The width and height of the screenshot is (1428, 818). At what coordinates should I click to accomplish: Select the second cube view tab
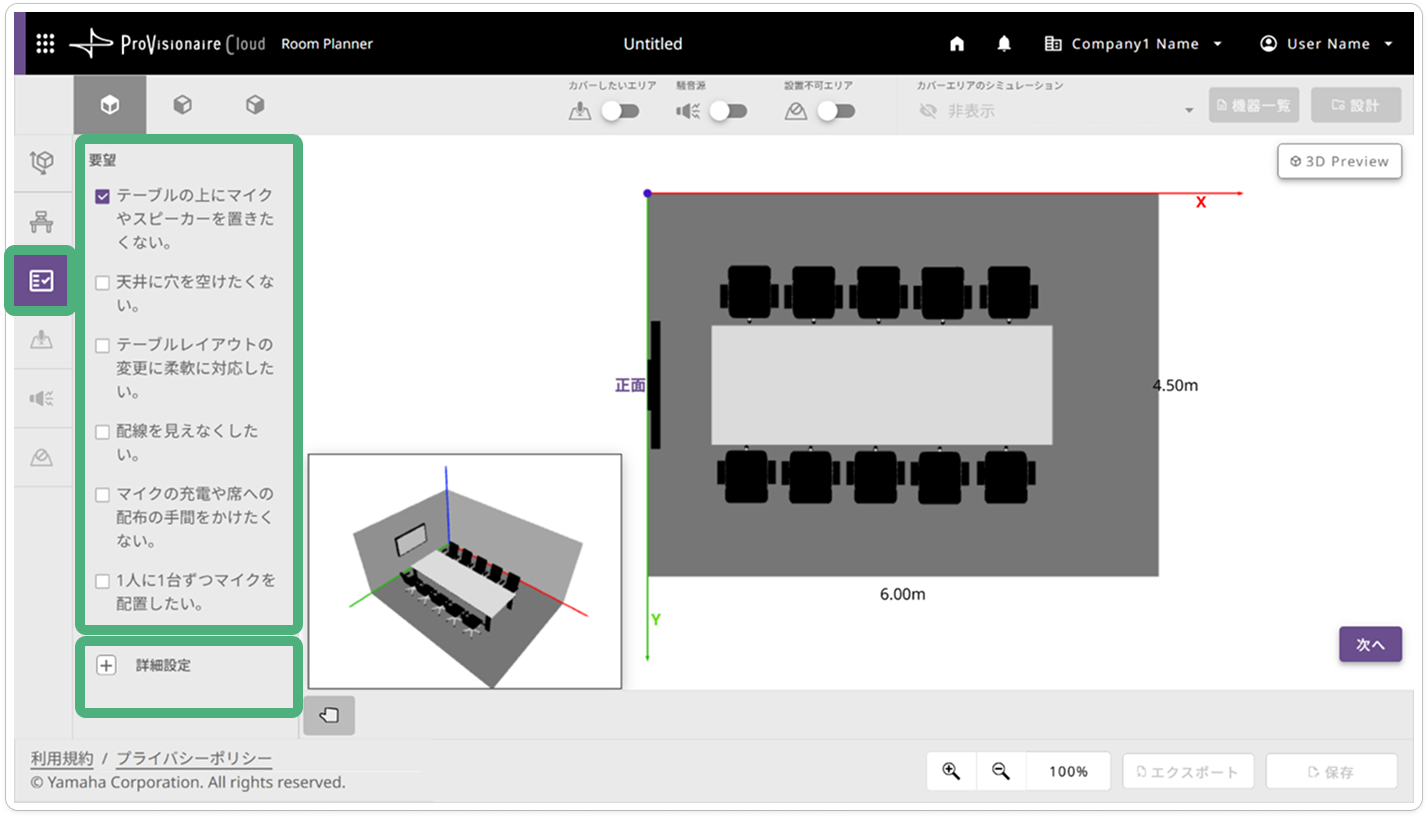tap(182, 105)
